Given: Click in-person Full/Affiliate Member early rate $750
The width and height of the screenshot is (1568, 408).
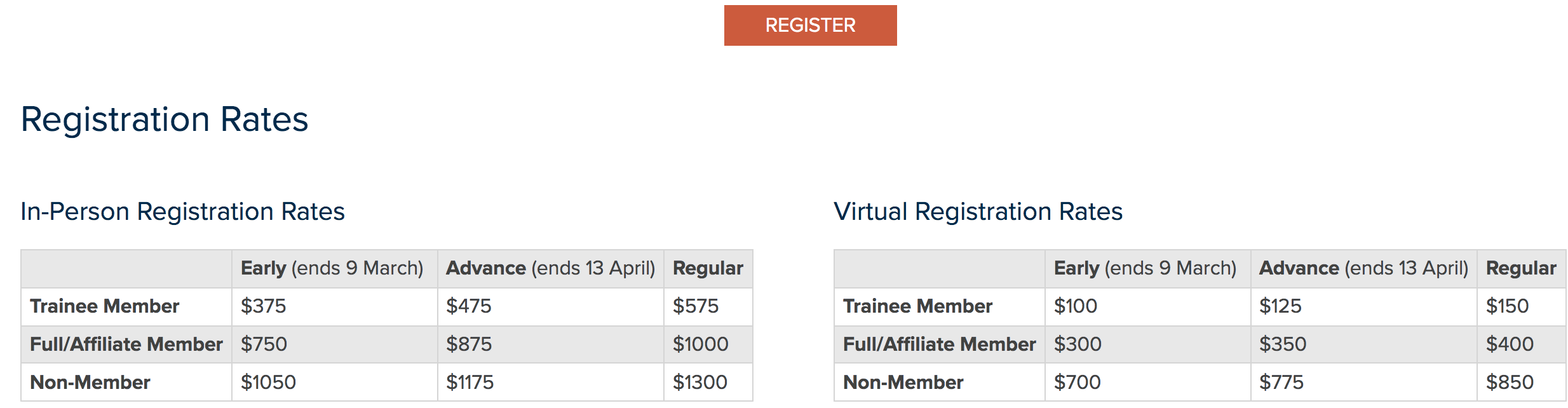Looking at the screenshot, I should point(264,344).
